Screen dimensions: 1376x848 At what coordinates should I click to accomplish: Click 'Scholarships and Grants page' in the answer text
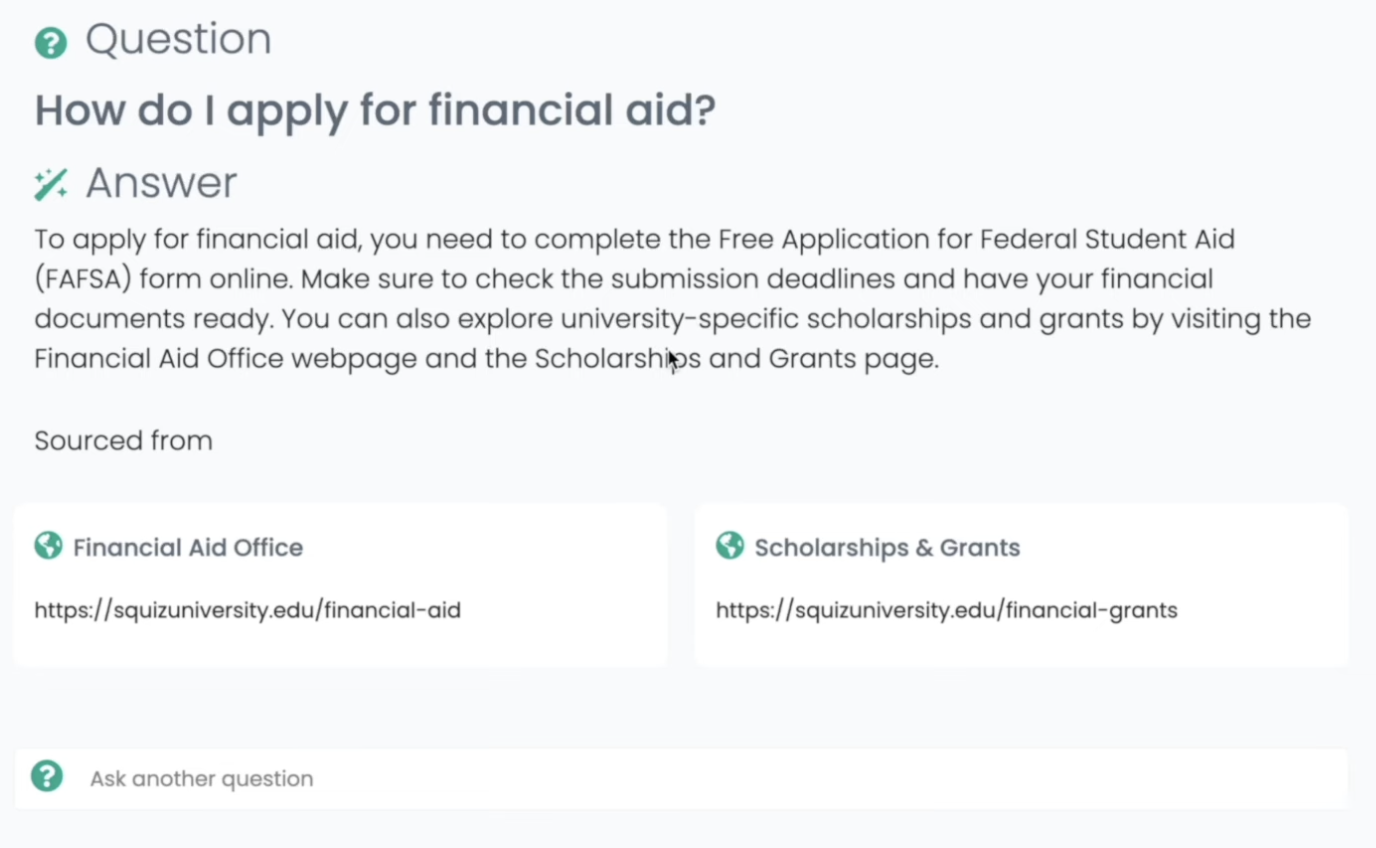pyautogui.click(x=735, y=359)
